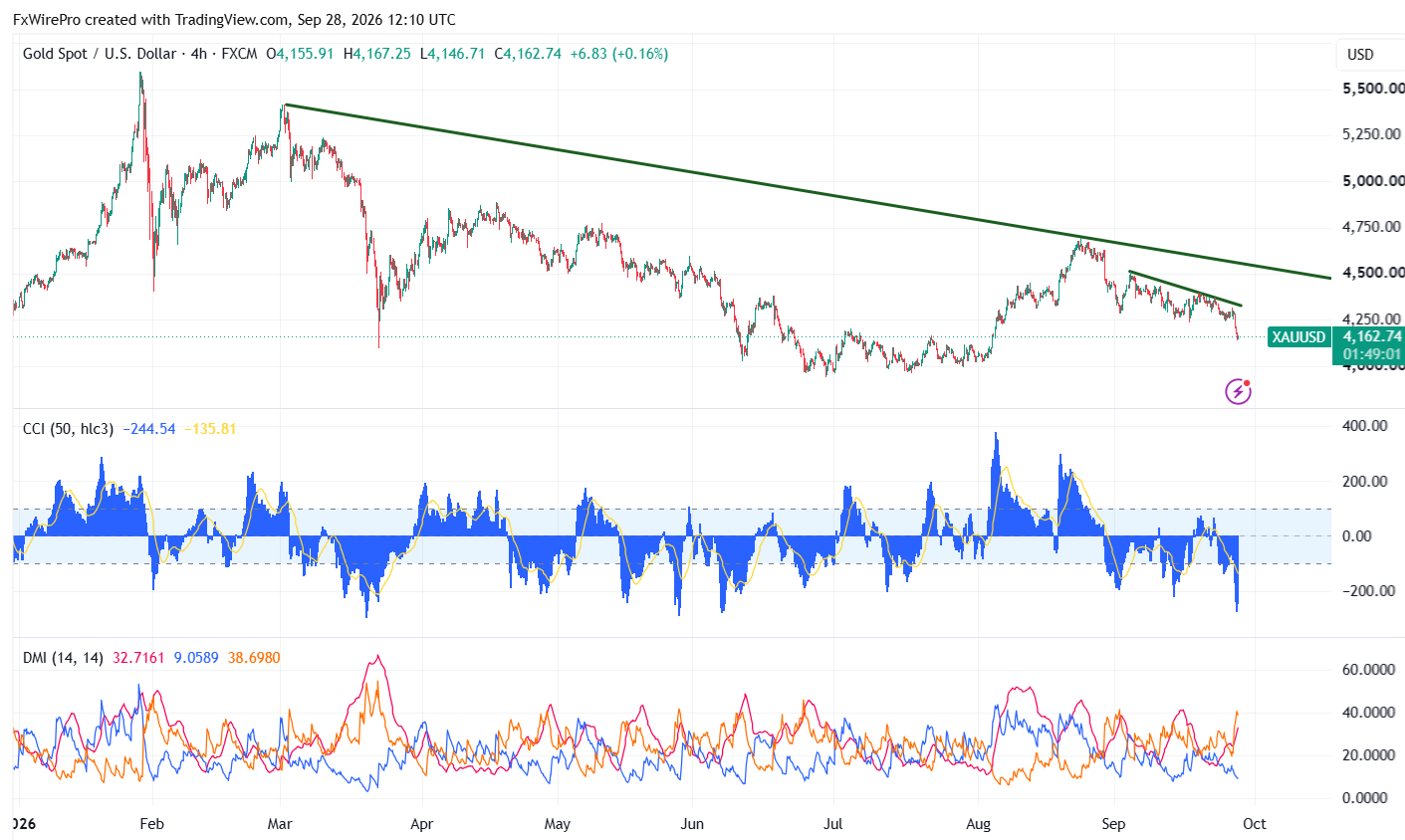Click the short green September trendline

(1185, 289)
